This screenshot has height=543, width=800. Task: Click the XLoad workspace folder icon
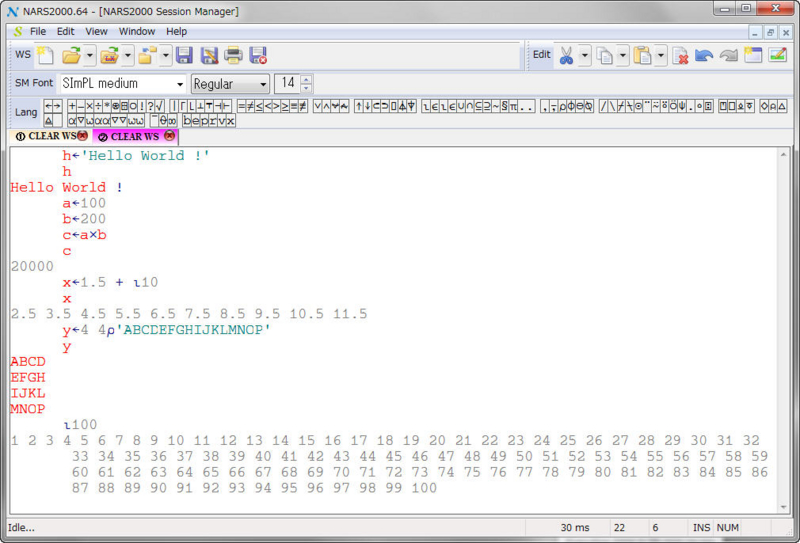pyautogui.click(x=109, y=55)
